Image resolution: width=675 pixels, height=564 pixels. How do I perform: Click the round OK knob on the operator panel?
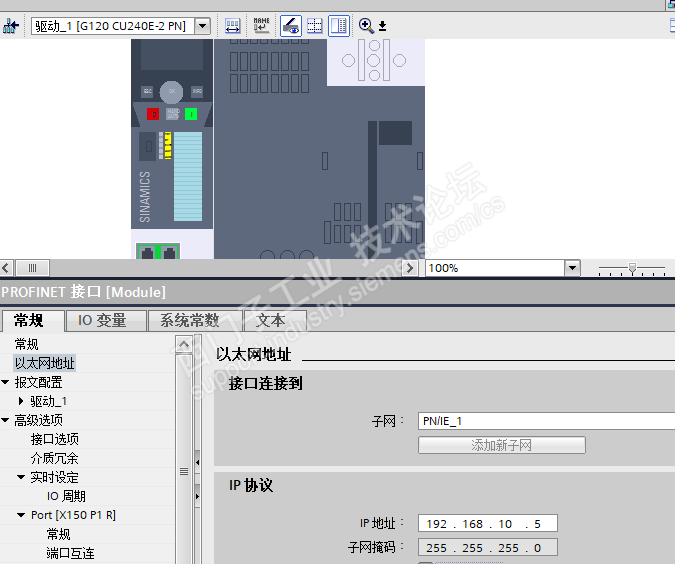click(x=171, y=92)
